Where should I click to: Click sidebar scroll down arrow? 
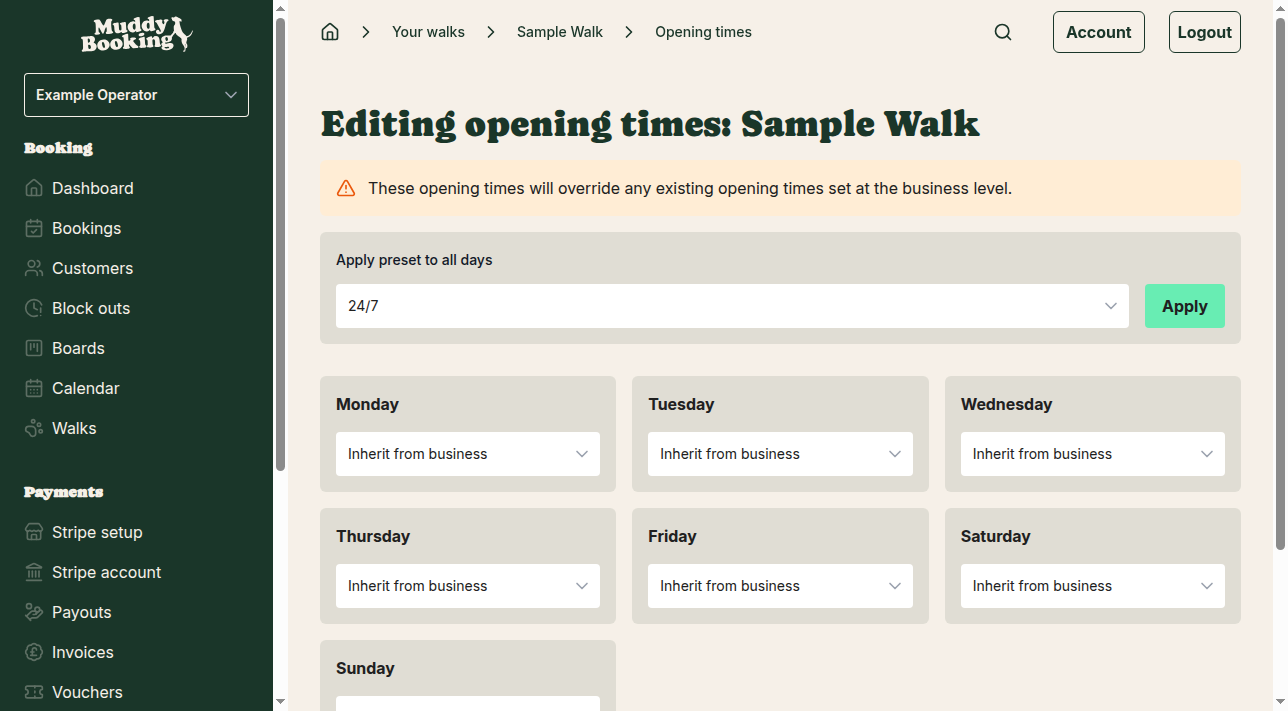click(x=281, y=702)
